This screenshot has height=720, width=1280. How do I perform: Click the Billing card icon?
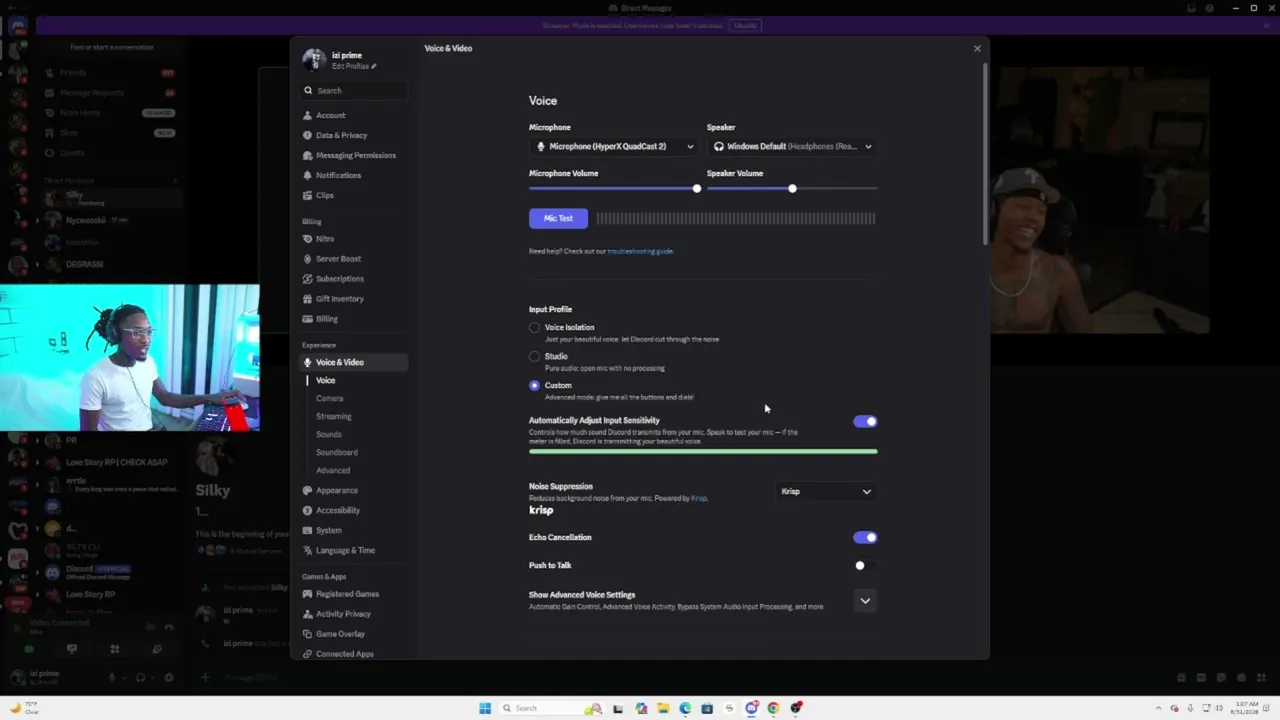click(308, 319)
